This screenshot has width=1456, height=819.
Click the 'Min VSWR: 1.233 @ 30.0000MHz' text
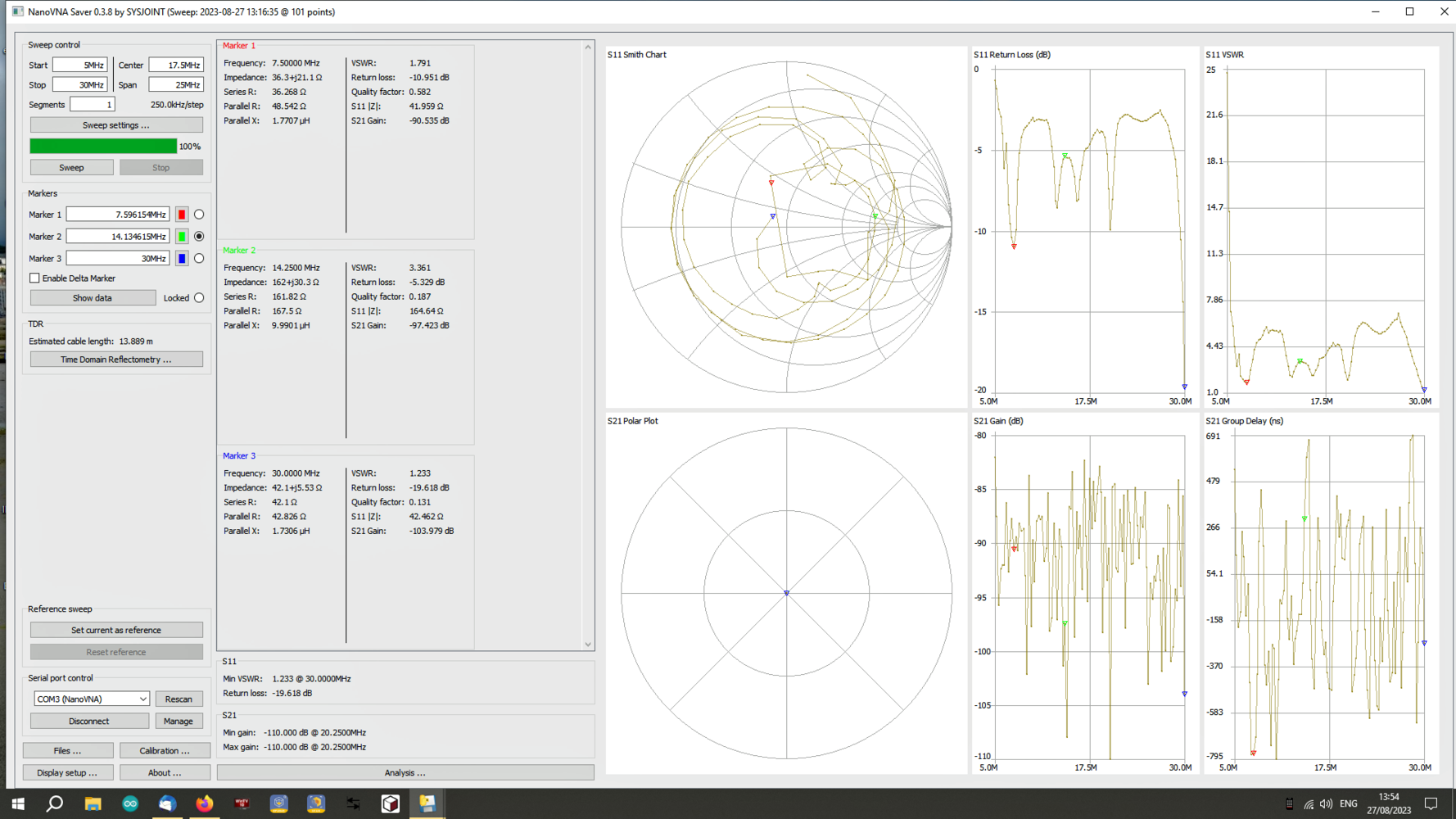click(x=287, y=679)
